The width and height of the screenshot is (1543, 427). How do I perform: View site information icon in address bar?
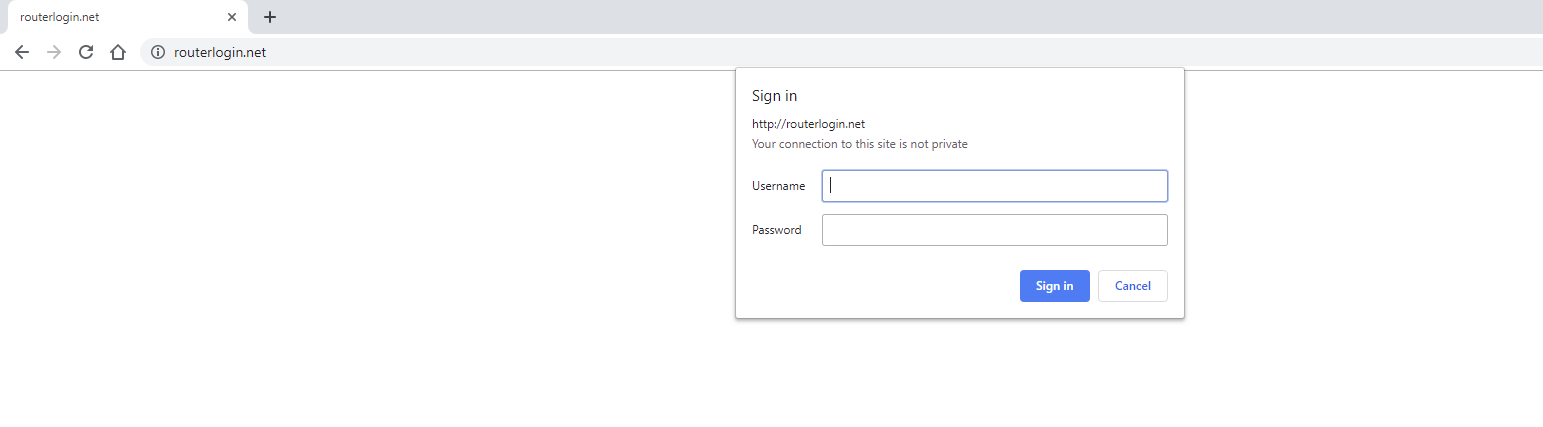157,52
